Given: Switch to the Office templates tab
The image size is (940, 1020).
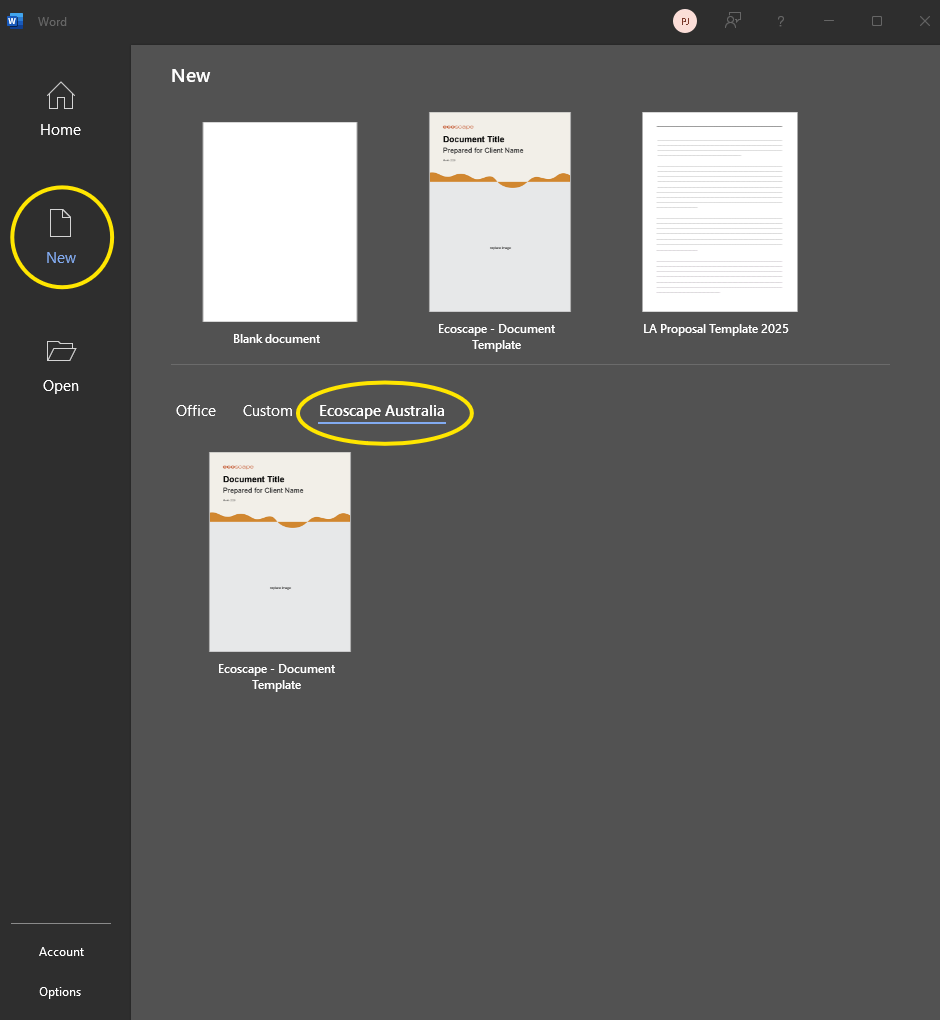Looking at the screenshot, I should [195, 410].
